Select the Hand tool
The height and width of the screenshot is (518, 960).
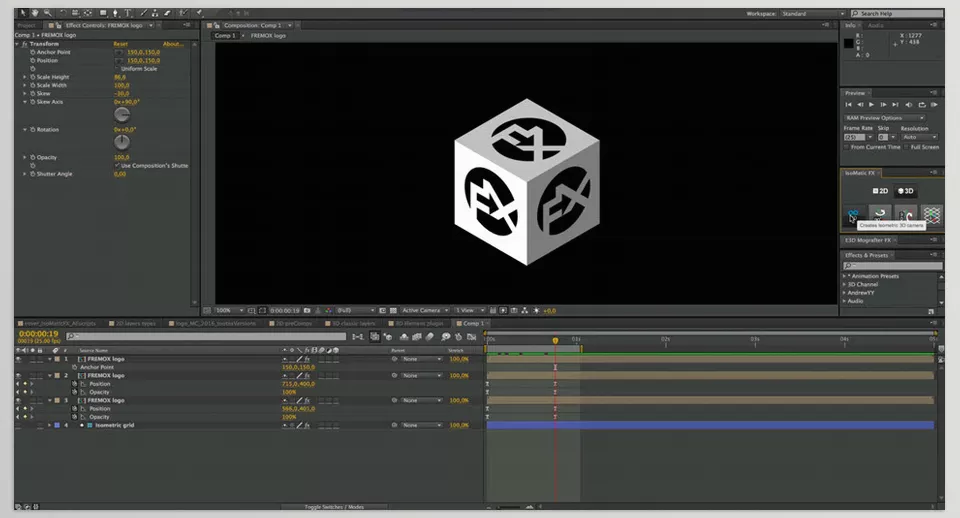(x=36, y=13)
